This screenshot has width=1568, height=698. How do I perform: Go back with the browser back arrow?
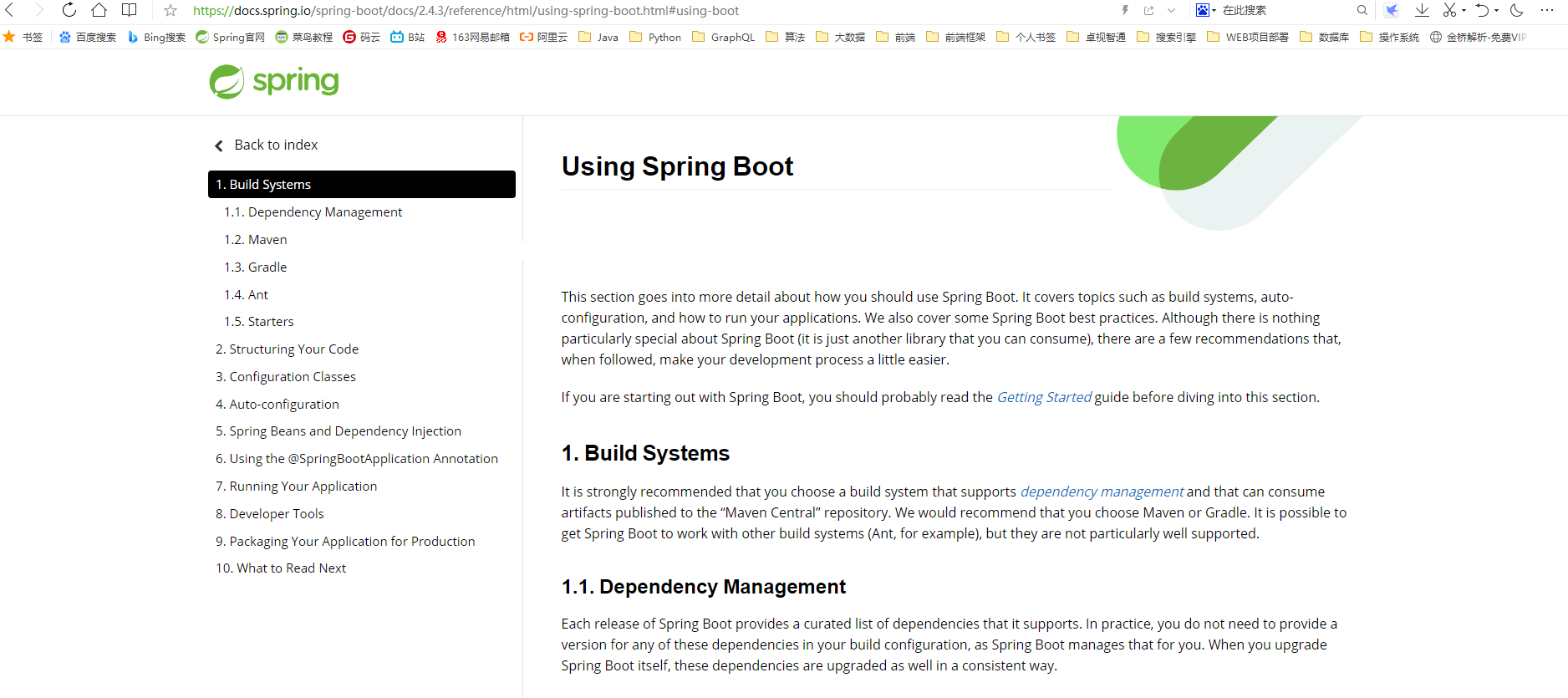[10, 10]
